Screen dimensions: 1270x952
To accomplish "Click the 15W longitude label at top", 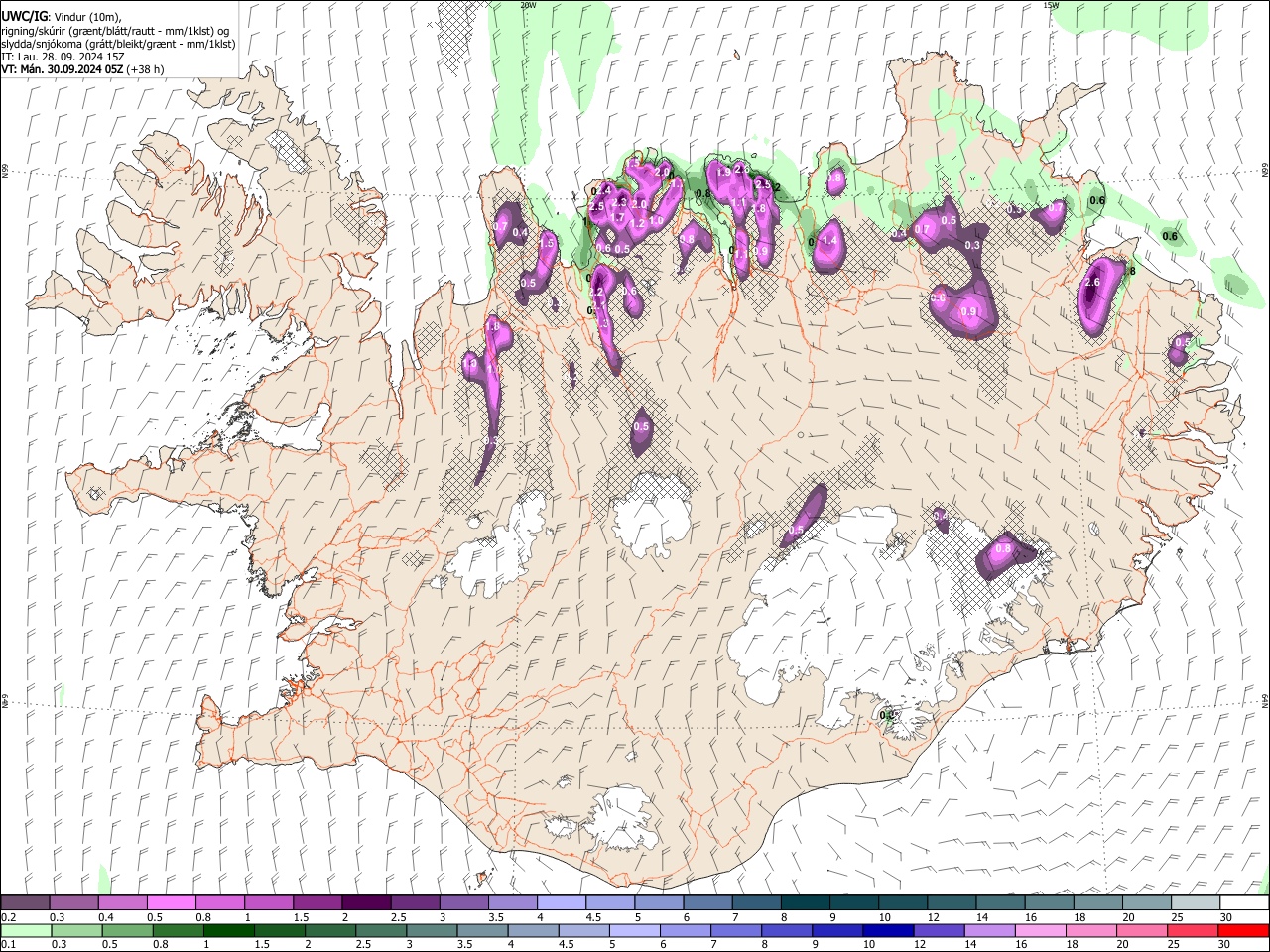I will point(1051,5).
